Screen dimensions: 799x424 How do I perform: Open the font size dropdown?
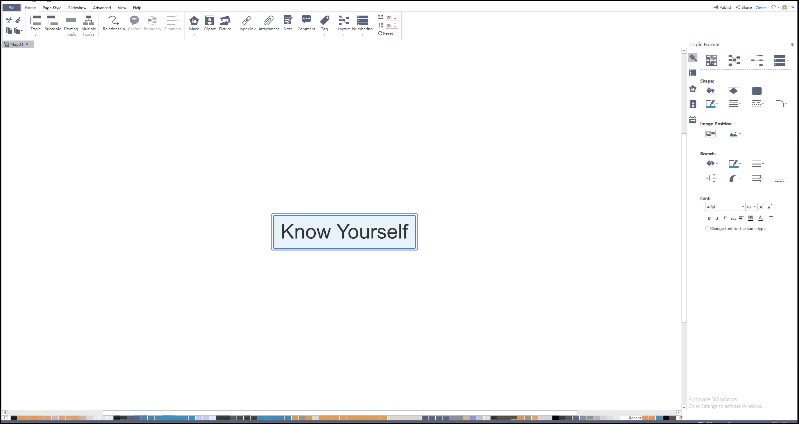[x=751, y=207]
